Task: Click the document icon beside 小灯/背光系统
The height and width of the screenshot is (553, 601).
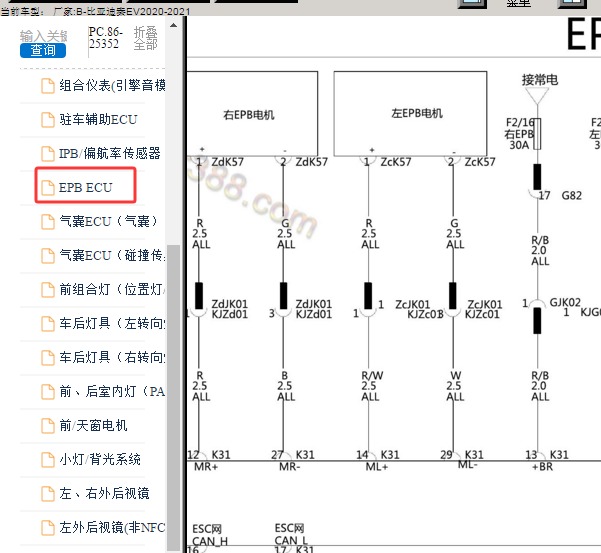Action: tap(48, 459)
